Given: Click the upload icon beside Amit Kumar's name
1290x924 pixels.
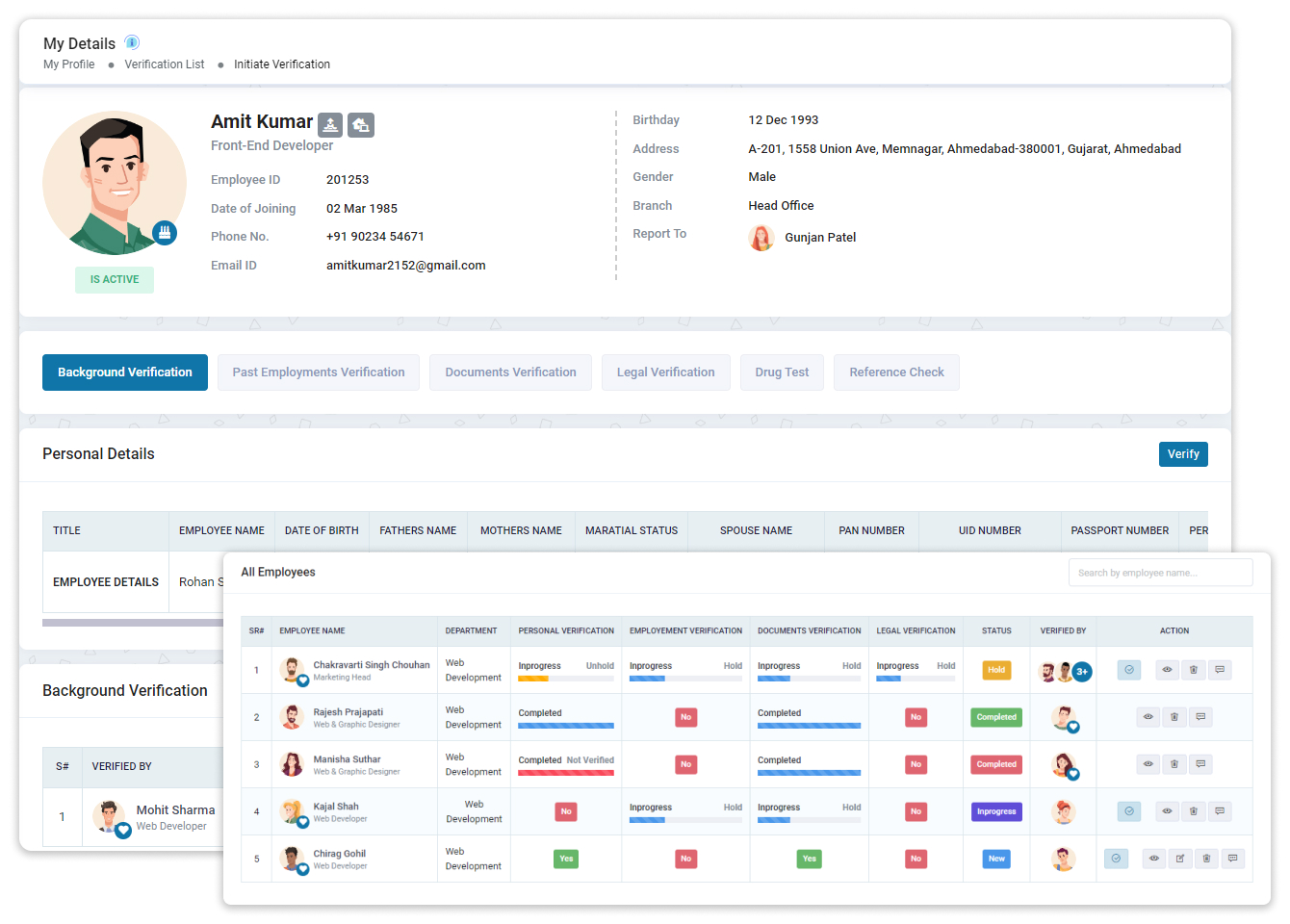Looking at the screenshot, I should pyautogui.click(x=330, y=124).
